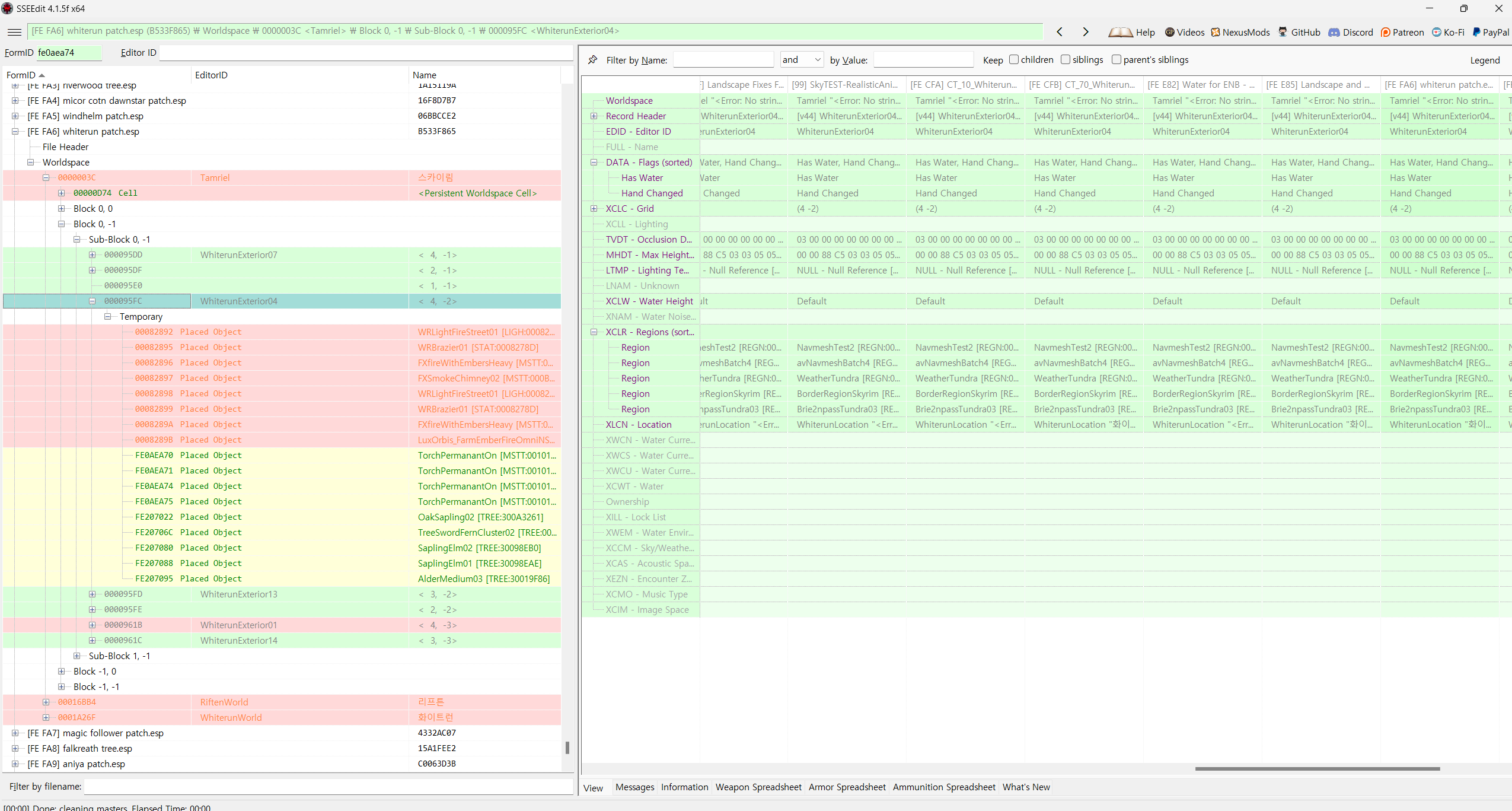Click the Filter by filename input field
This screenshot has height=811, width=1512.
point(328,787)
